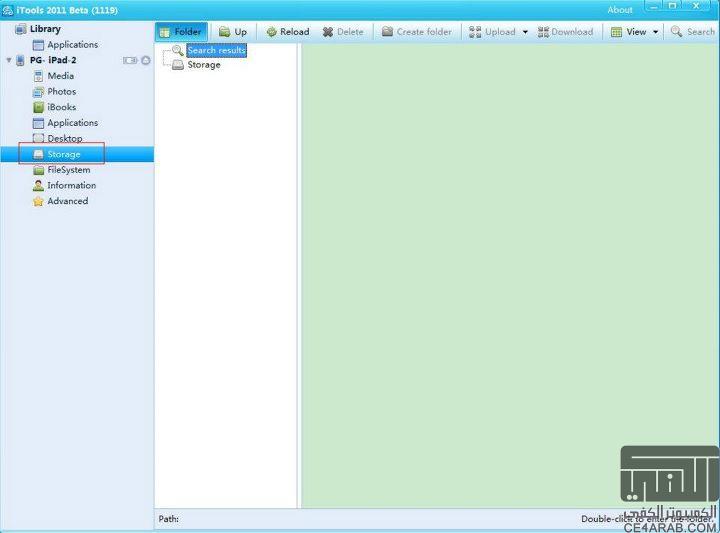Image resolution: width=720 pixels, height=533 pixels.
Task: Click the drive icon next to Storage node
Action: (178, 65)
